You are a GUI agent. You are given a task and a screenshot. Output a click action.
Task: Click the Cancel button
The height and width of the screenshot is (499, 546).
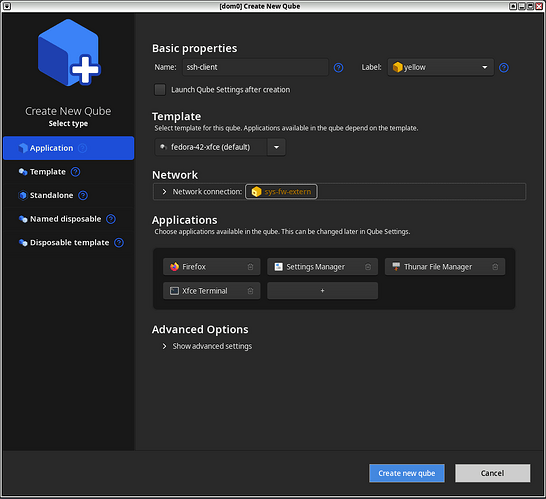pyautogui.click(x=492, y=473)
